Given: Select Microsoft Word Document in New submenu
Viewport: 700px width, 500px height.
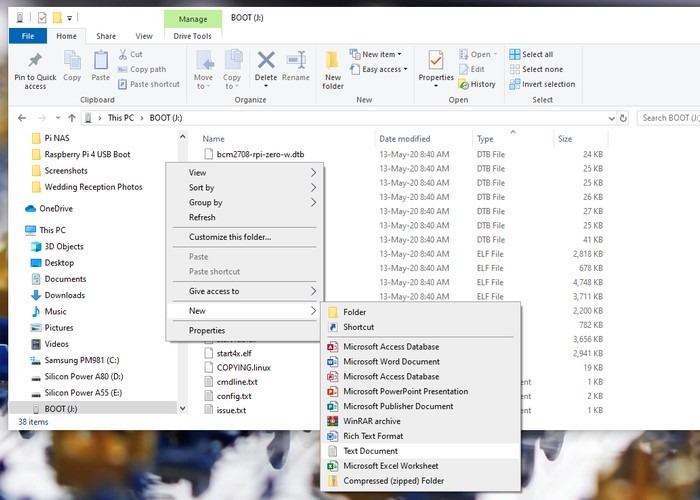Looking at the screenshot, I should pos(391,362).
